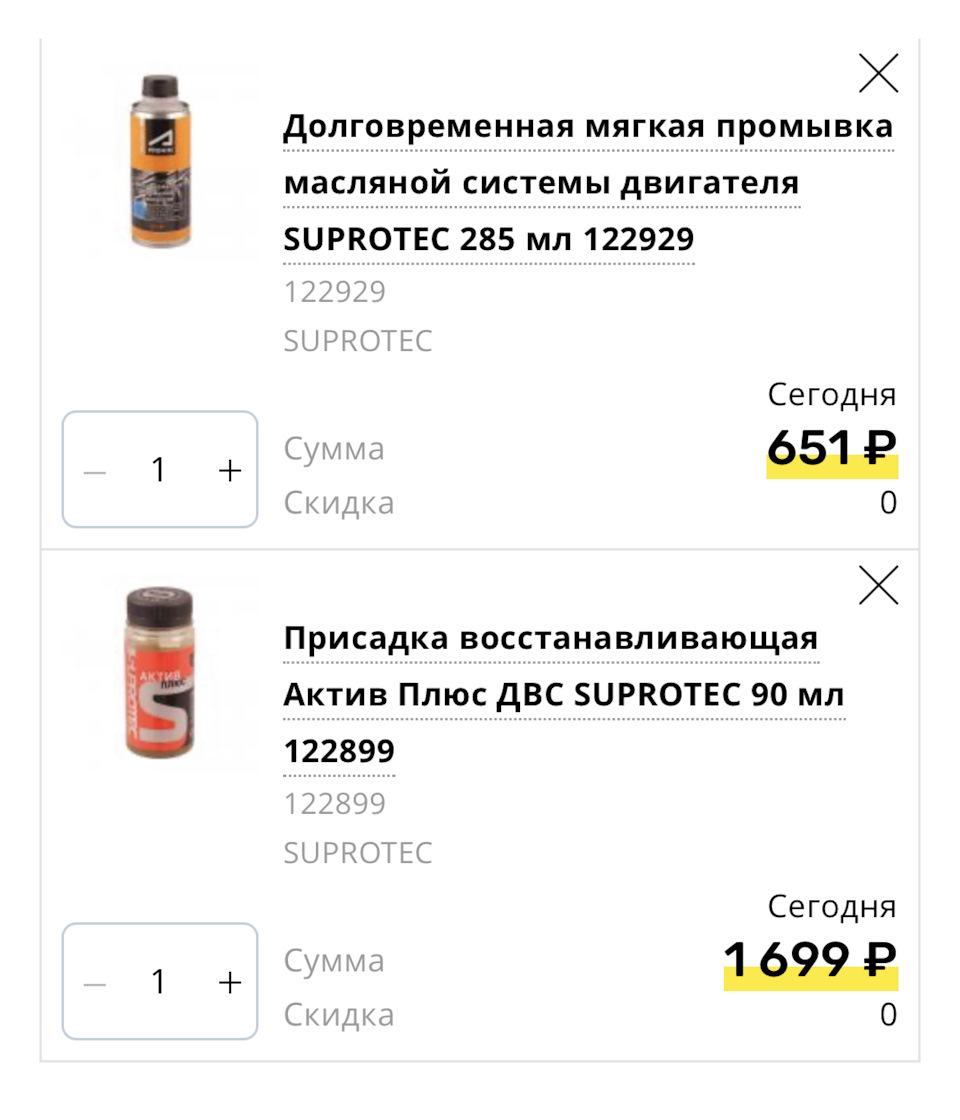This screenshot has height=1120, width=960.
Task: Click the highlighted 651 ₽ price
Action: pyautogui.click(x=831, y=449)
